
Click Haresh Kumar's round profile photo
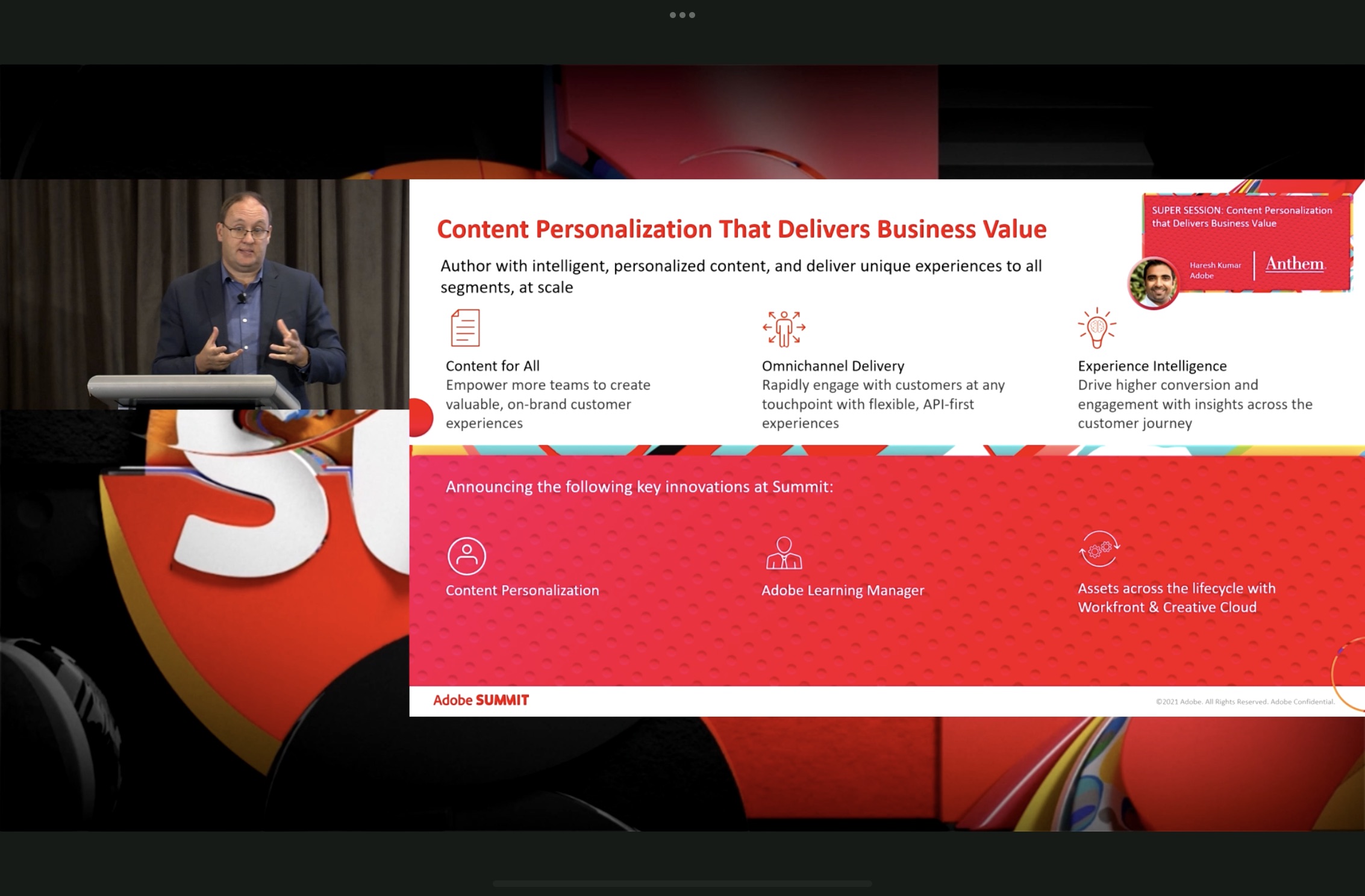(1154, 283)
